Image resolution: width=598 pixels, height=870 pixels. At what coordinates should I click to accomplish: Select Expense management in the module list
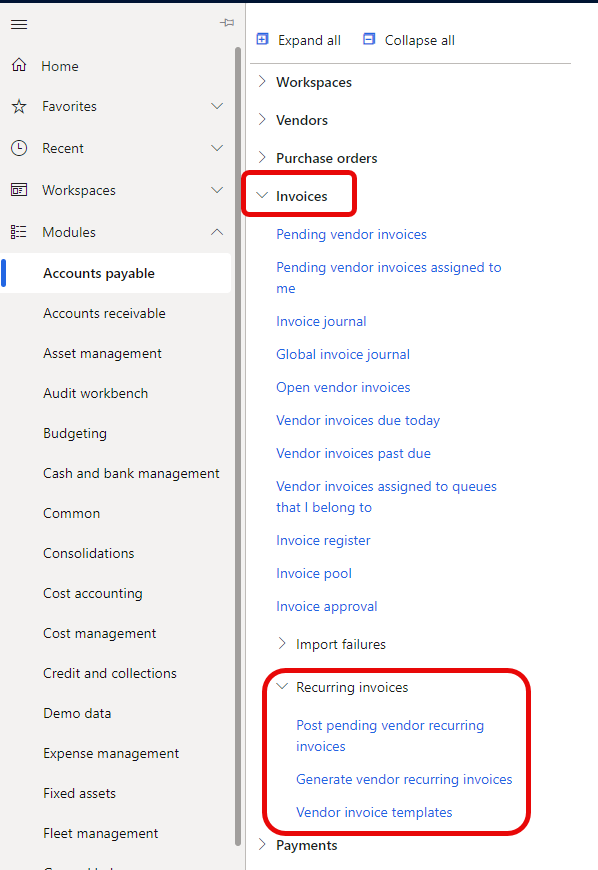point(110,753)
